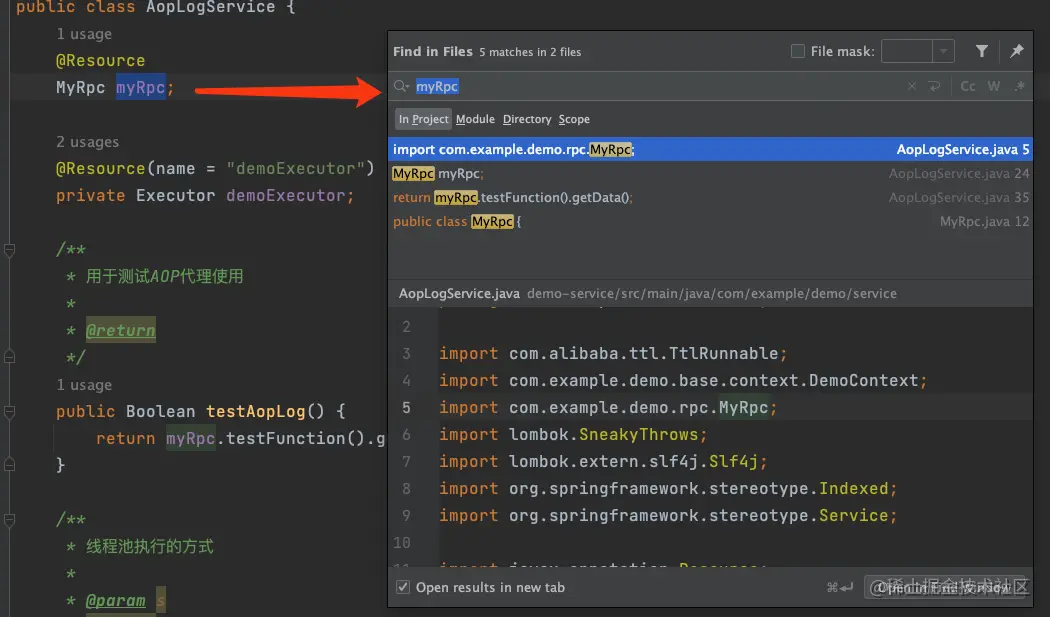Click the filter search results icon
The image size is (1050, 617).
pyautogui.click(x=982, y=51)
